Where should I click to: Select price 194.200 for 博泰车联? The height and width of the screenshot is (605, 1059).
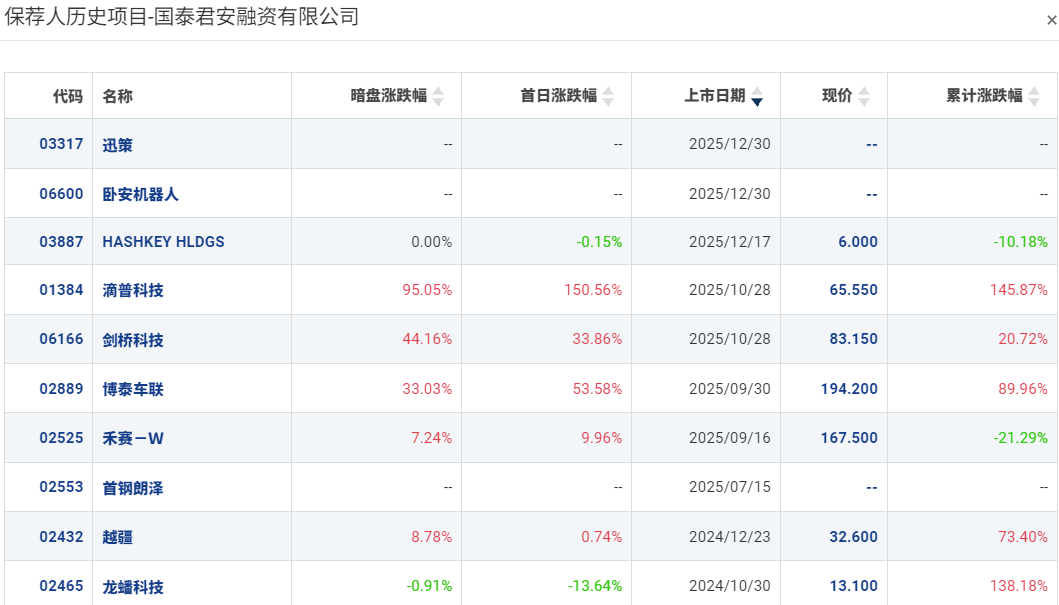click(849, 389)
